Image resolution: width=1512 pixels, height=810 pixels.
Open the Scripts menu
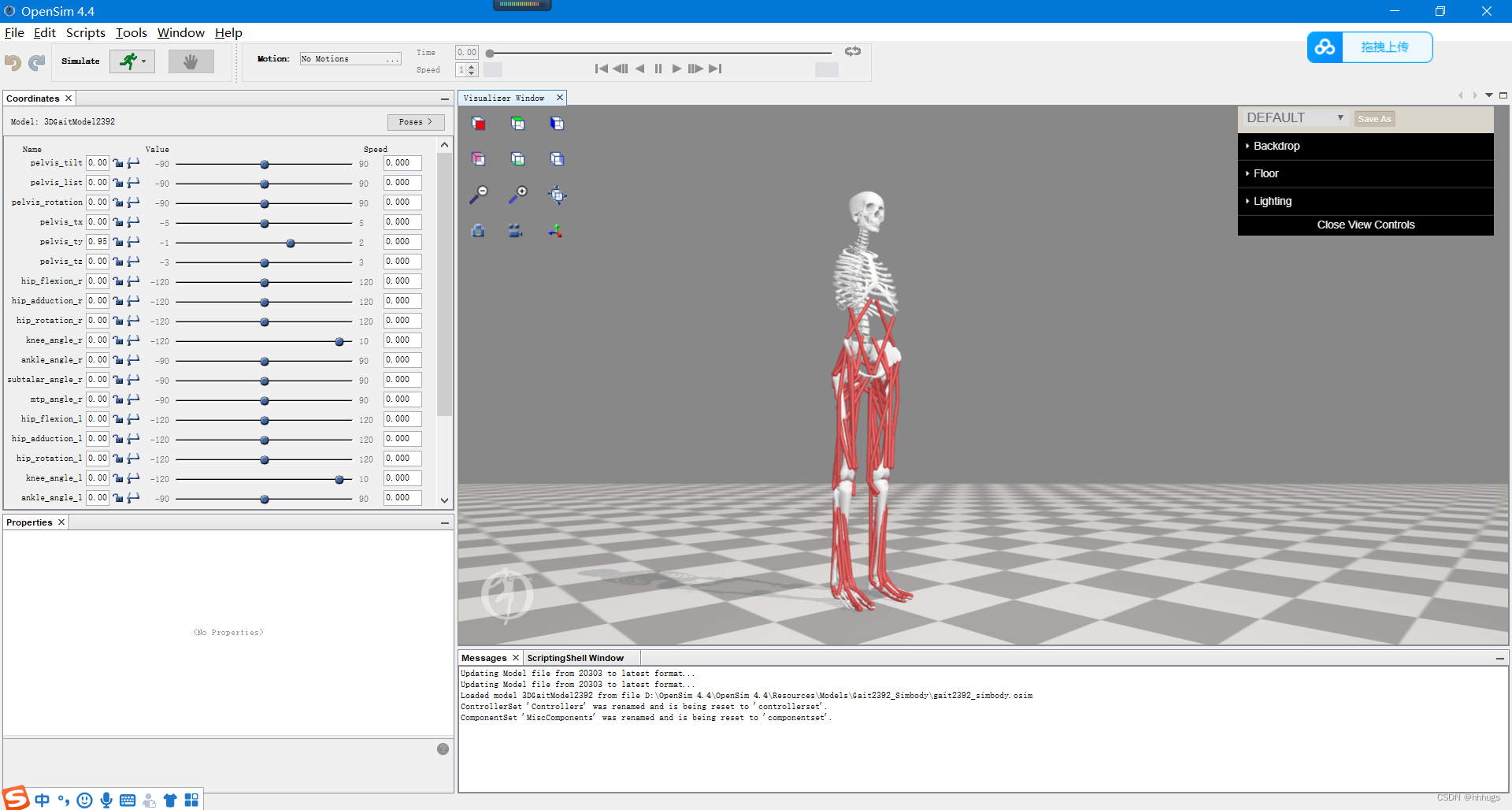pyautogui.click(x=86, y=33)
